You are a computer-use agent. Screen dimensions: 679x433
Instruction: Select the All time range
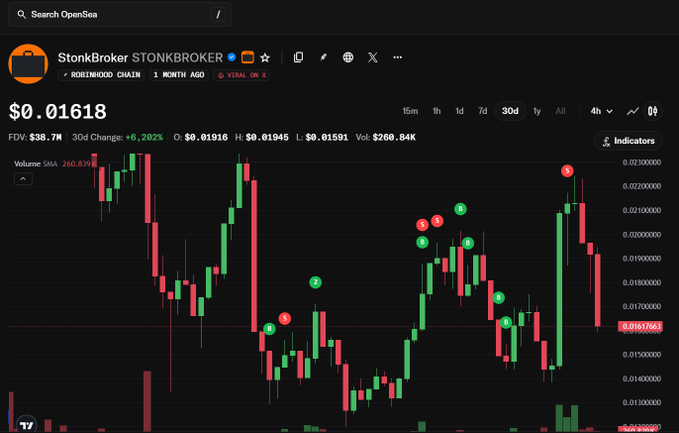tap(560, 111)
